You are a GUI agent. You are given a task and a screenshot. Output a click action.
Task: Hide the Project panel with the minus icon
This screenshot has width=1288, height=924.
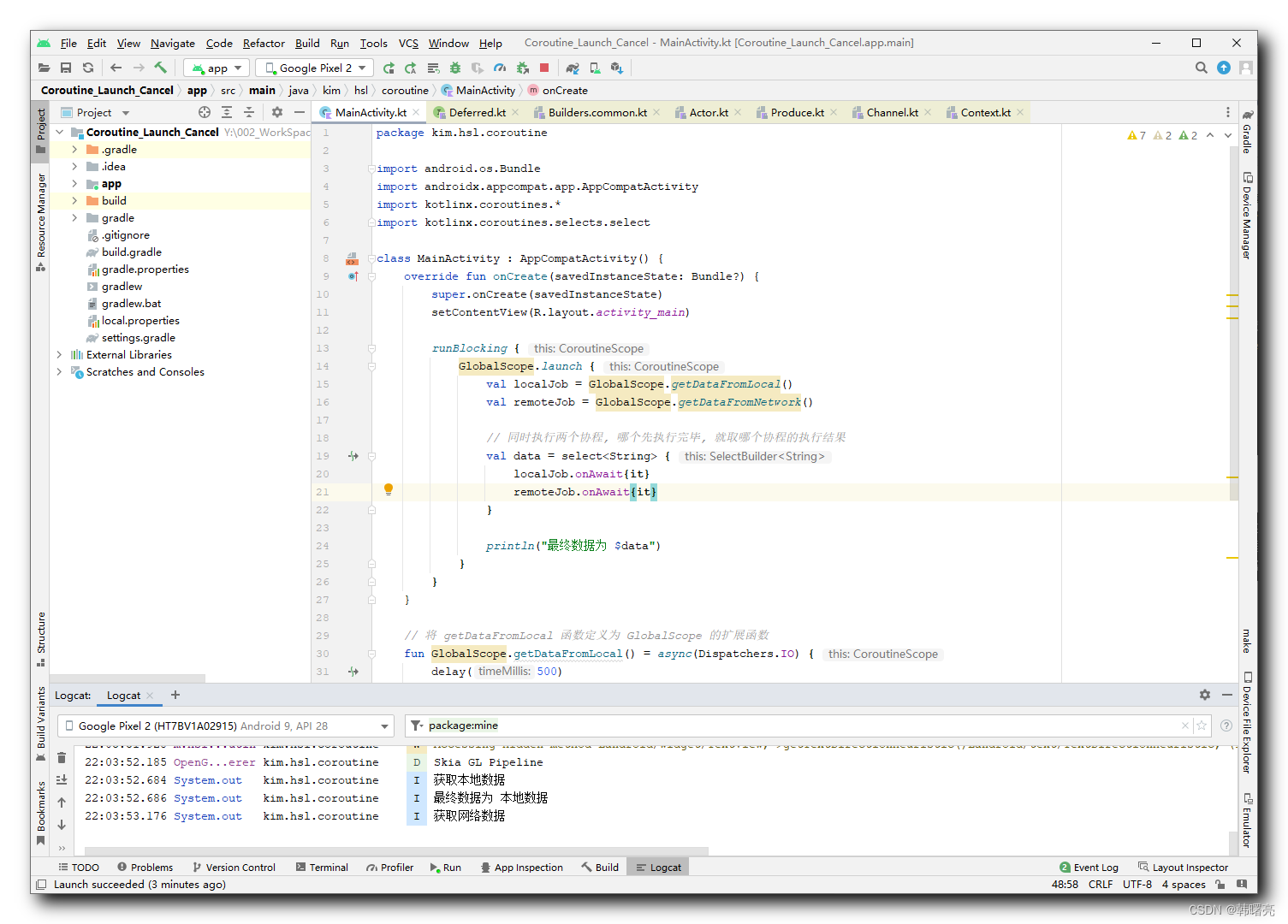pyautogui.click(x=300, y=112)
